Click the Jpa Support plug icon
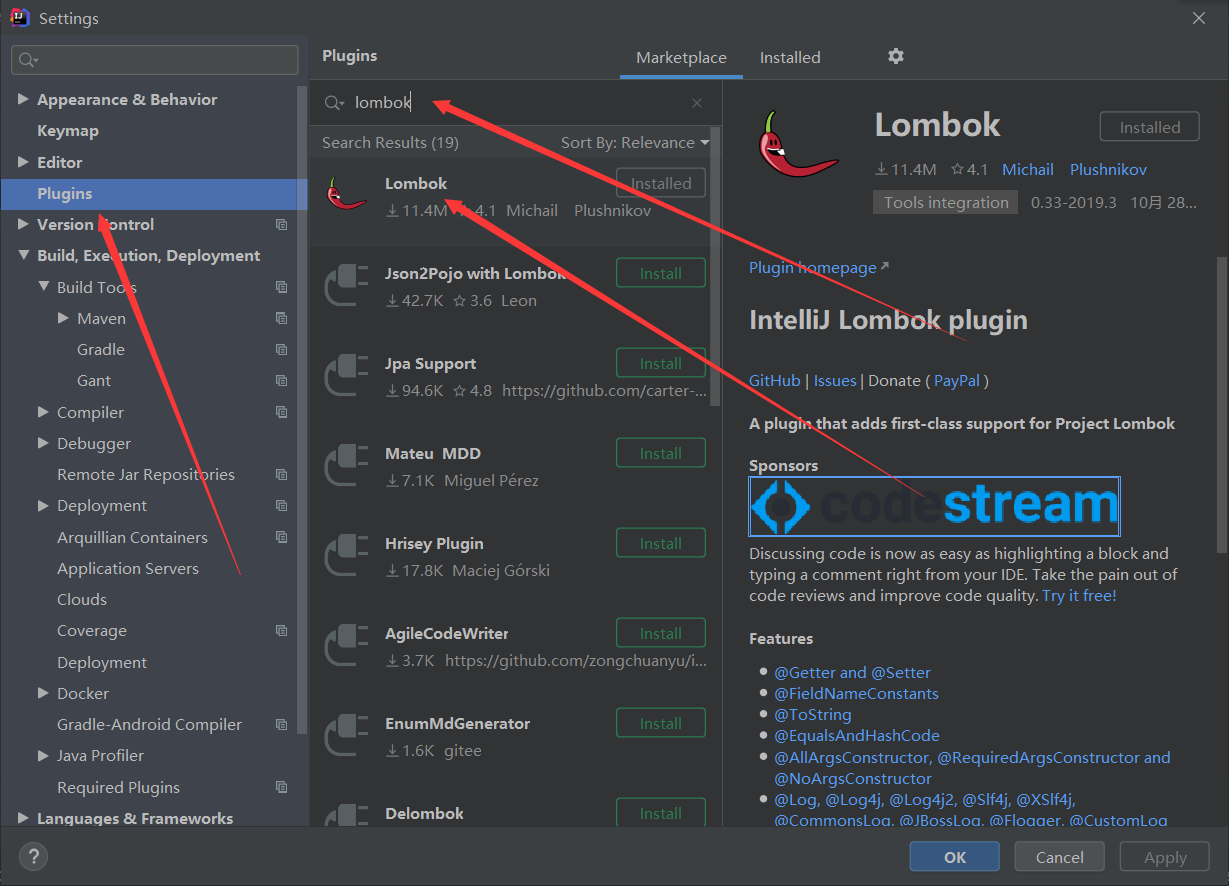The height and width of the screenshot is (886, 1229). (347, 374)
